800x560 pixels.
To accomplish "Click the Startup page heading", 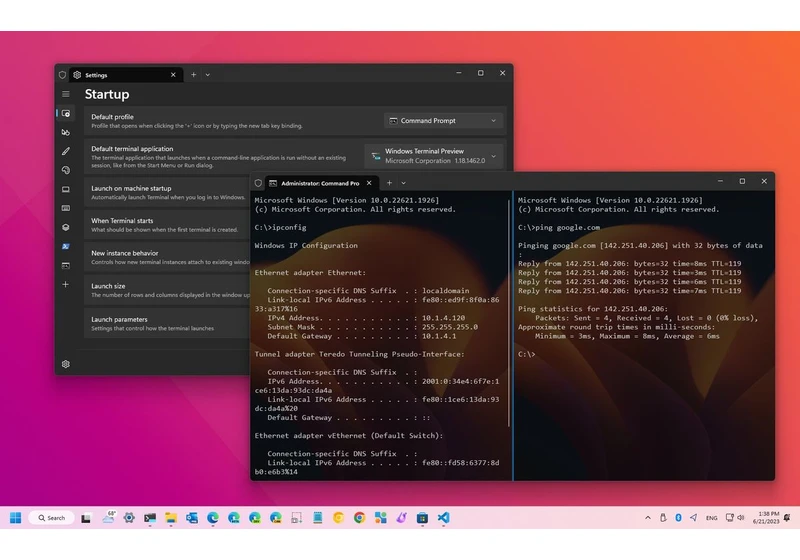I will pyautogui.click(x=107, y=94).
